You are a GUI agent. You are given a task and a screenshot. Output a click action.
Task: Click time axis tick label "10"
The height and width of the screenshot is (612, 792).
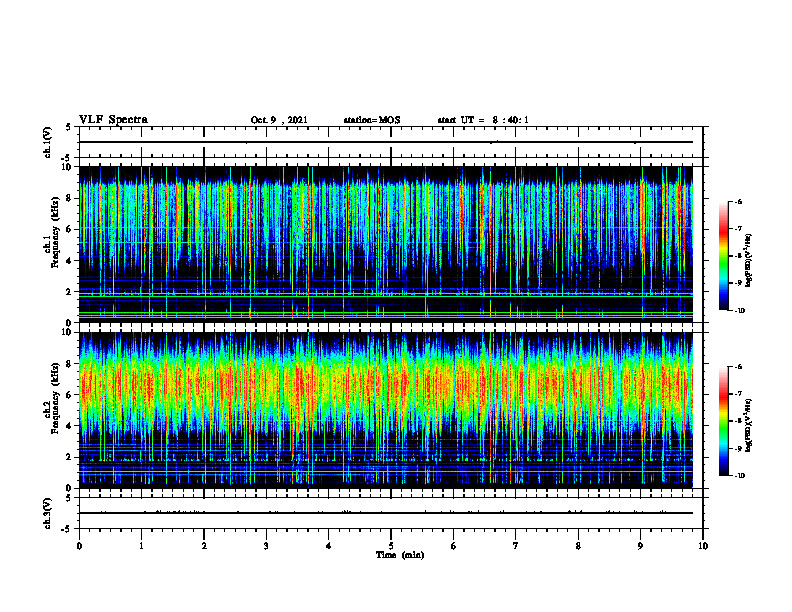tap(703, 546)
